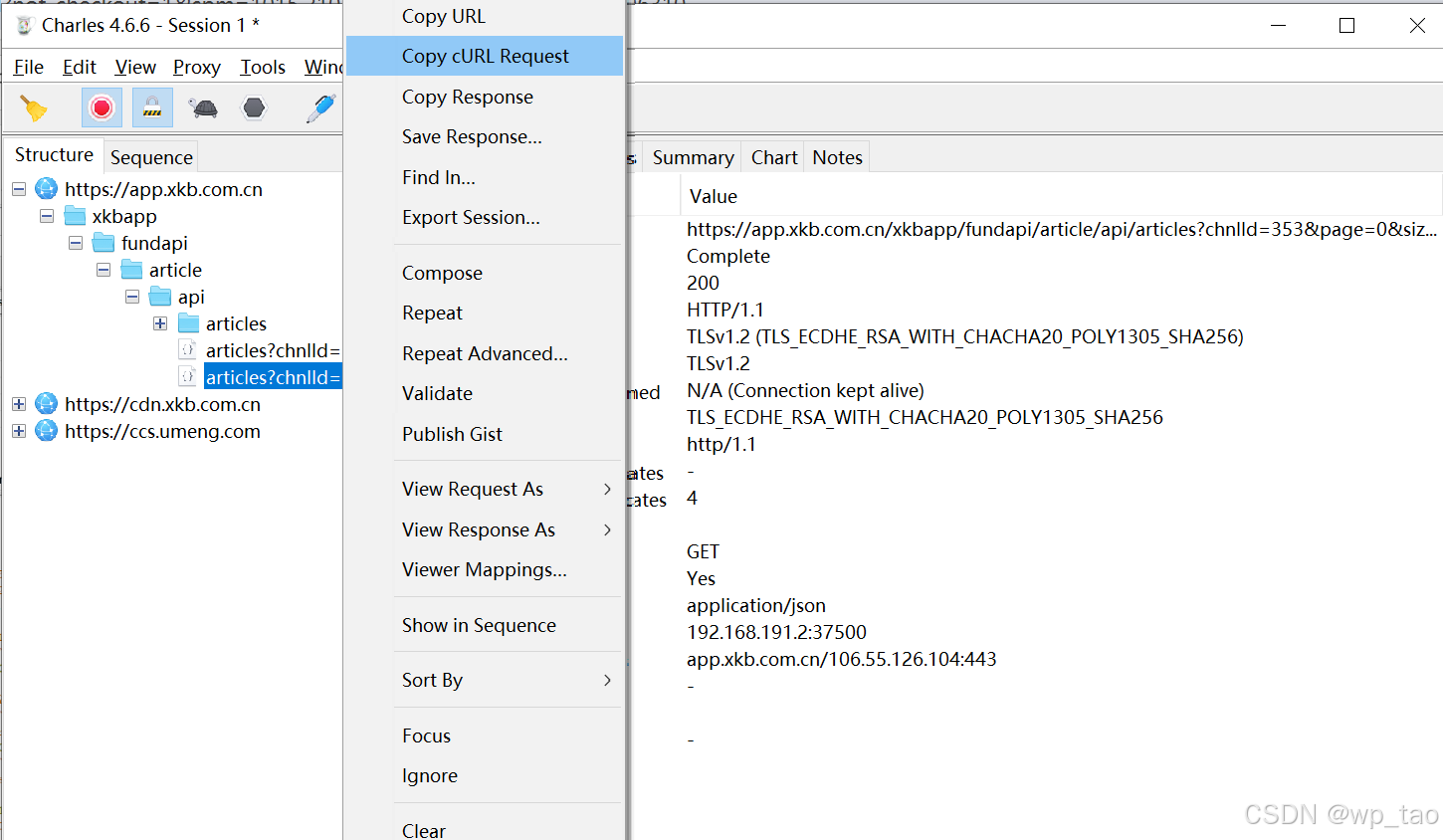Image resolution: width=1443 pixels, height=840 pixels.
Task: Open the Edit menu
Action: (x=80, y=67)
